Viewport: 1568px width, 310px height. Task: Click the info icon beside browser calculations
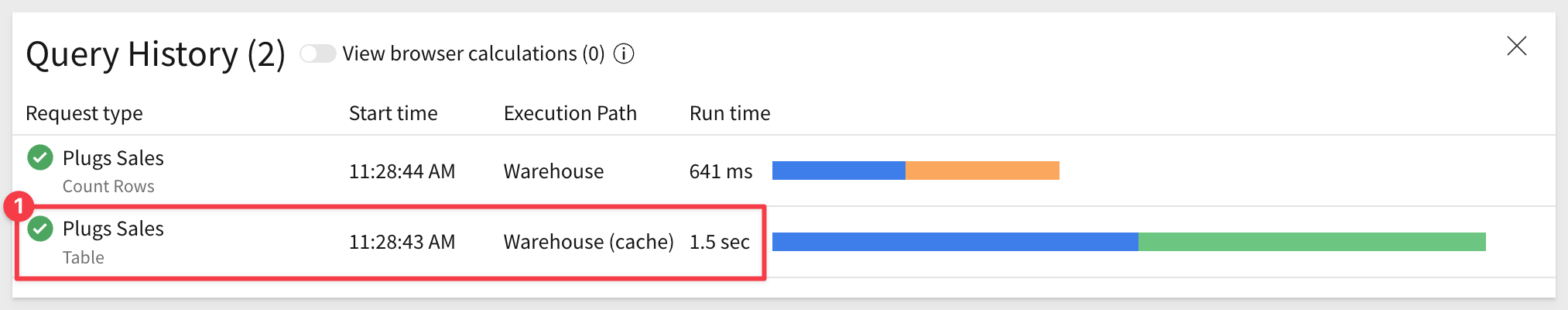click(x=624, y=53)
